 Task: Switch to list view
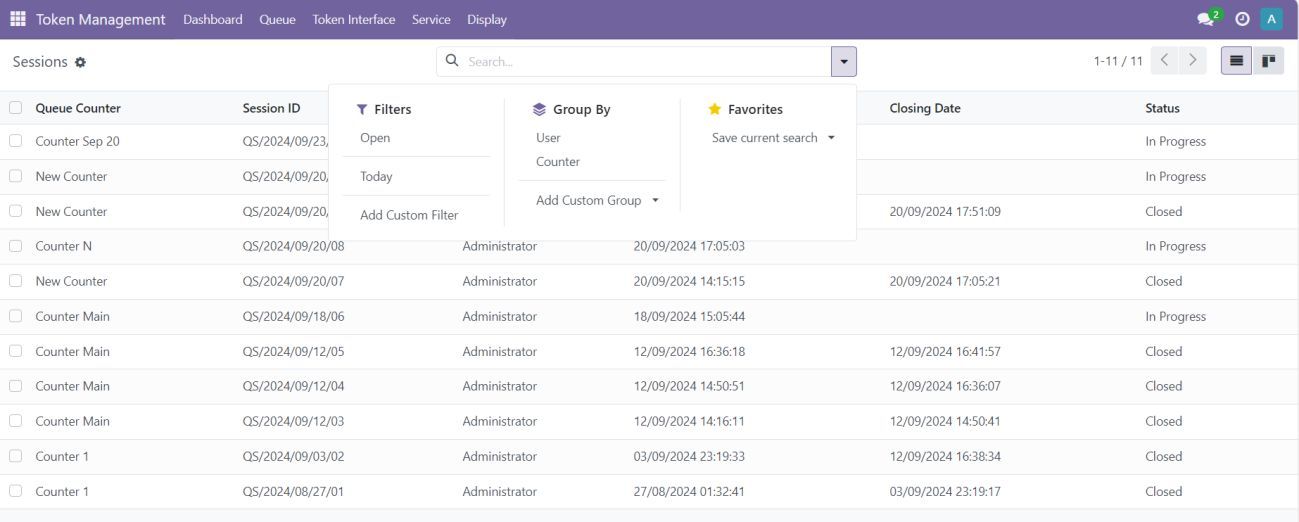pos(1237,61)
